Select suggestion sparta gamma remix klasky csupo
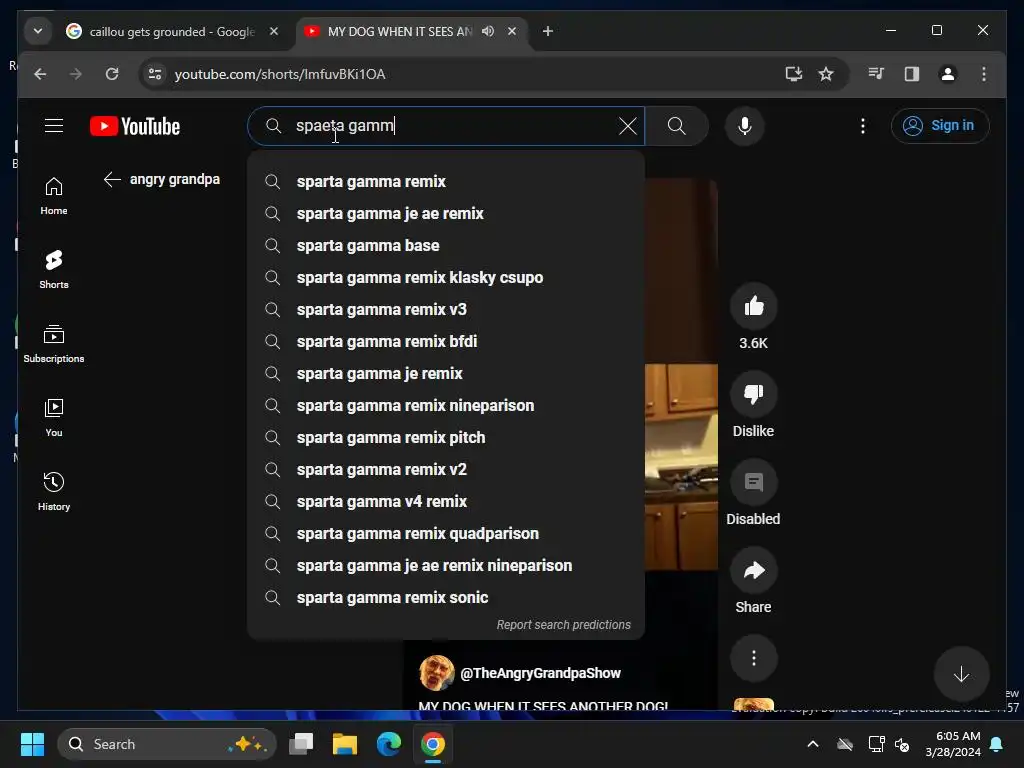This screenshot has width=1024, height=768. click(446, 278)
